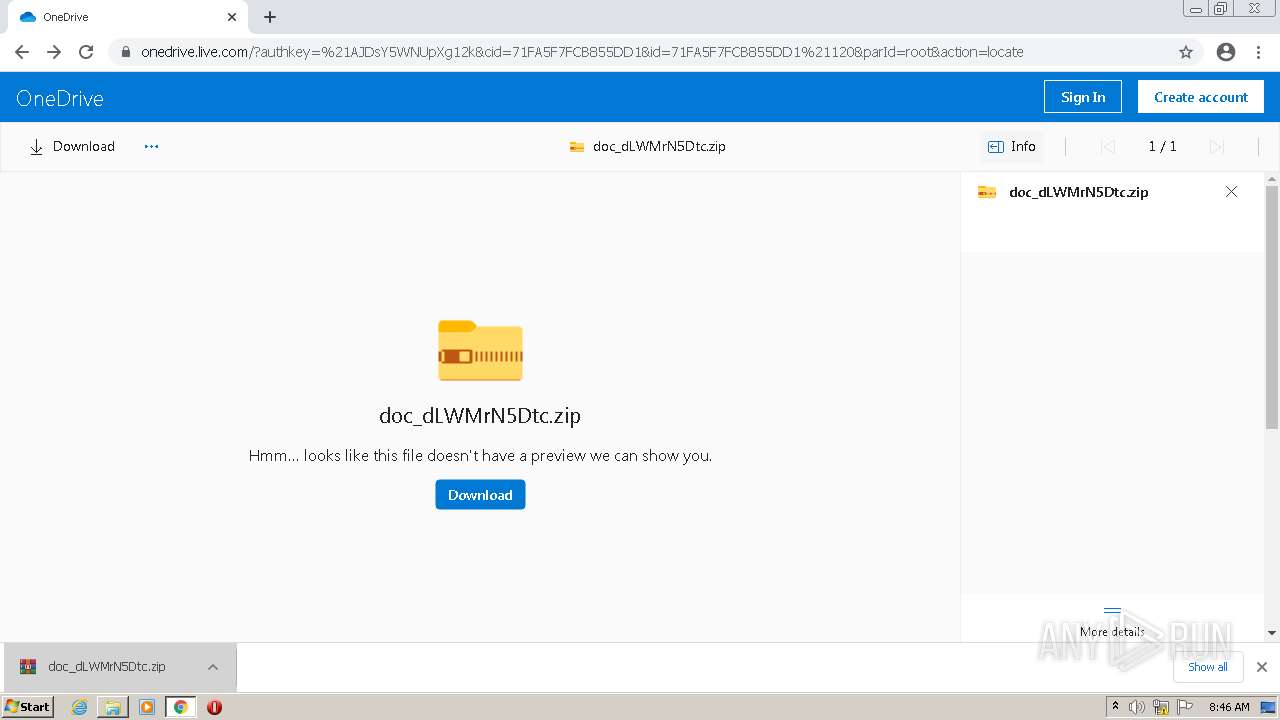1280x720 pixels.
Task: Expand More details in the info pane
Action: [x=1112, y=622]
